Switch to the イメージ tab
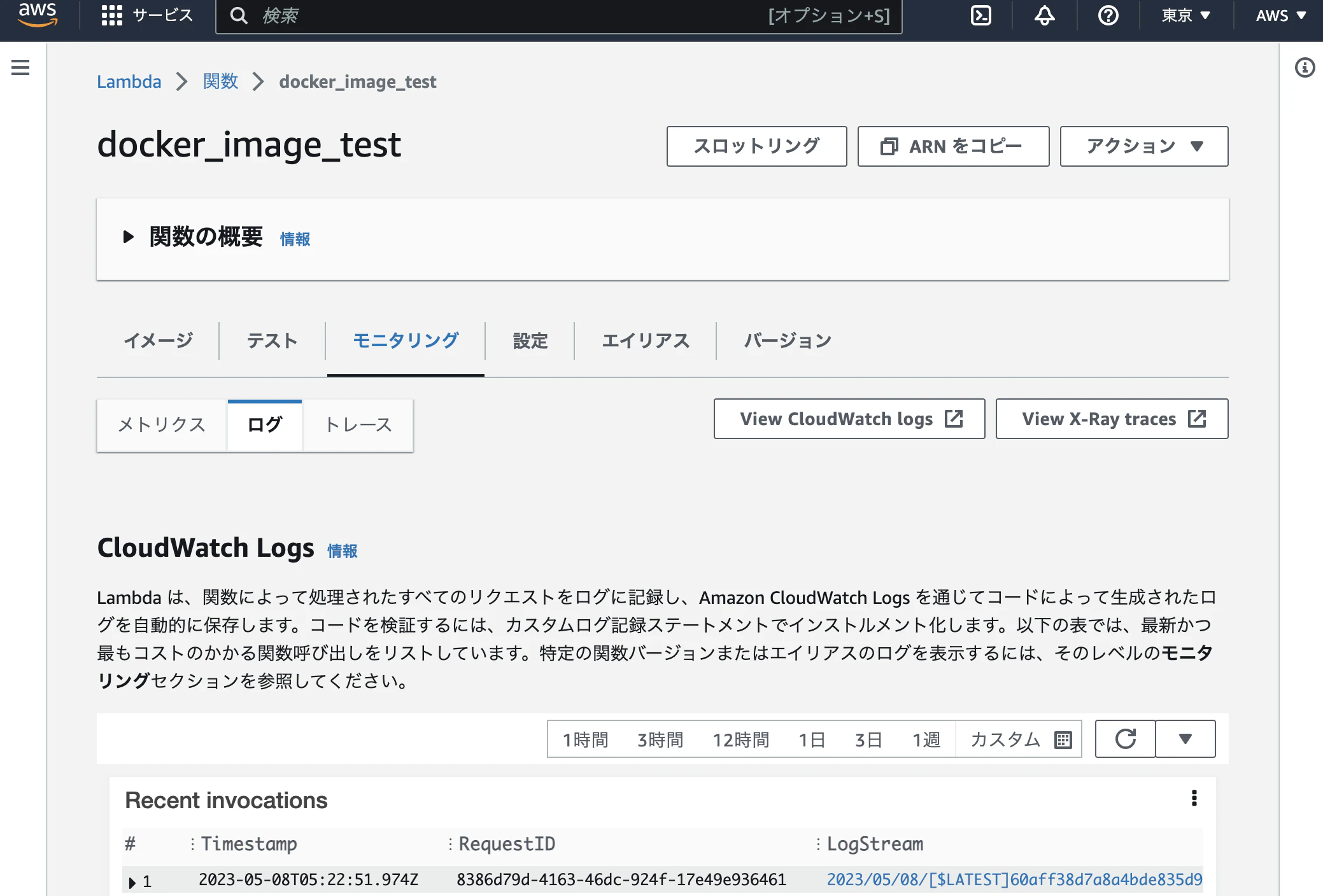Screen dimensions: 1323x896 click(x=158, y=340)
